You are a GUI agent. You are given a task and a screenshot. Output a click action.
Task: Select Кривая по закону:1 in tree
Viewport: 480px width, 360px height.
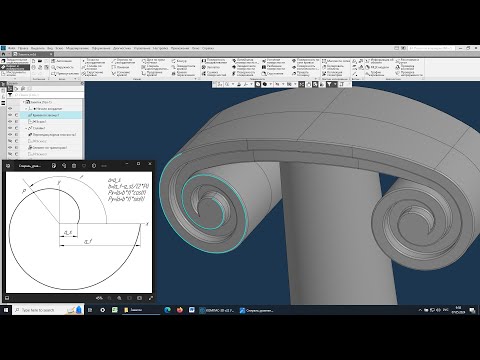[x=46, y=115]
